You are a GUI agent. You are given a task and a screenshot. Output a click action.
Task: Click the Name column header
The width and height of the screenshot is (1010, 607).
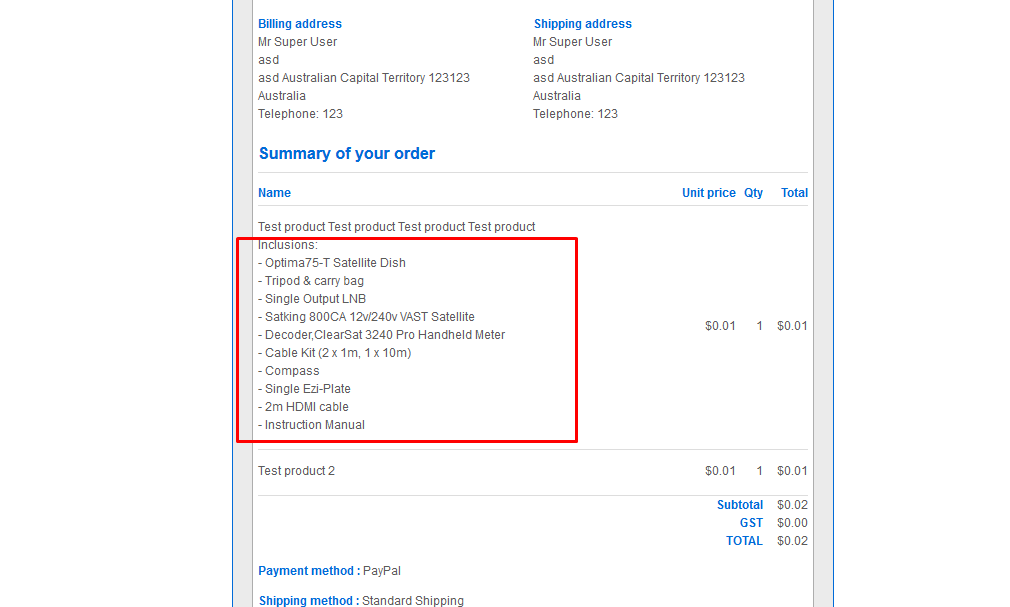coord(274,193)
